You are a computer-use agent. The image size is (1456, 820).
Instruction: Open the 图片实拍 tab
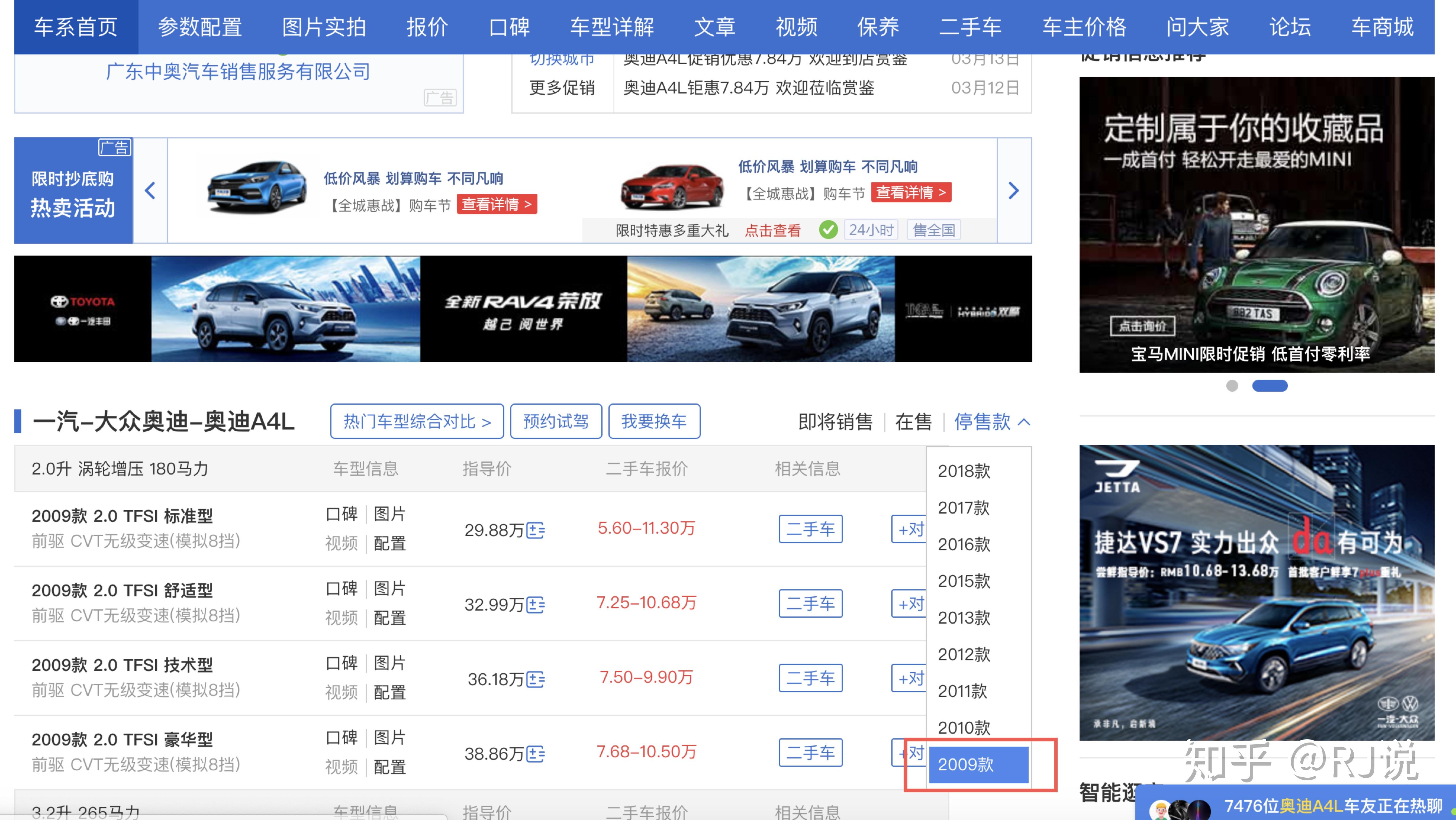(x=324, y=27)
